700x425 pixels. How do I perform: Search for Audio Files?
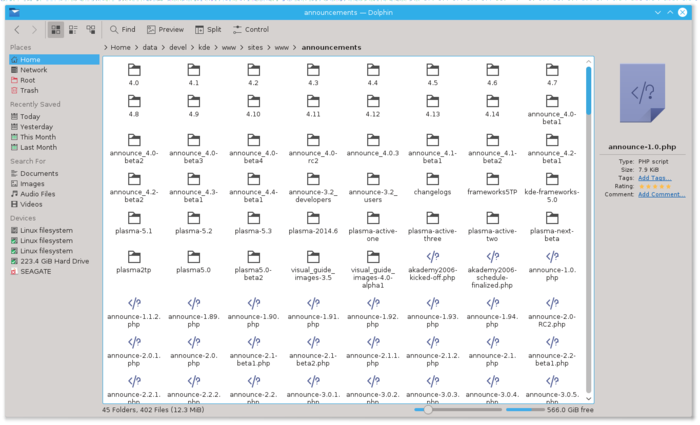[54, 194]
